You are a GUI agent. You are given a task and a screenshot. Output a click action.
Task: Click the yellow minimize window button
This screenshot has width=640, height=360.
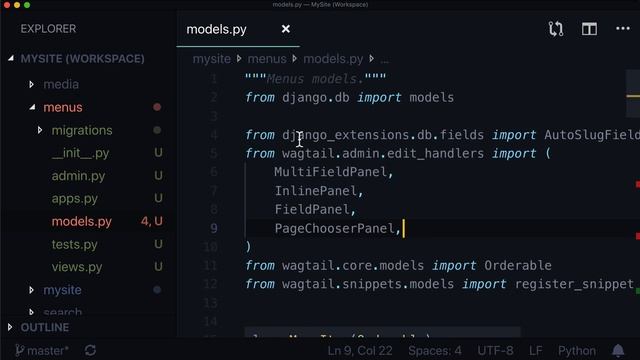(17, 5)
